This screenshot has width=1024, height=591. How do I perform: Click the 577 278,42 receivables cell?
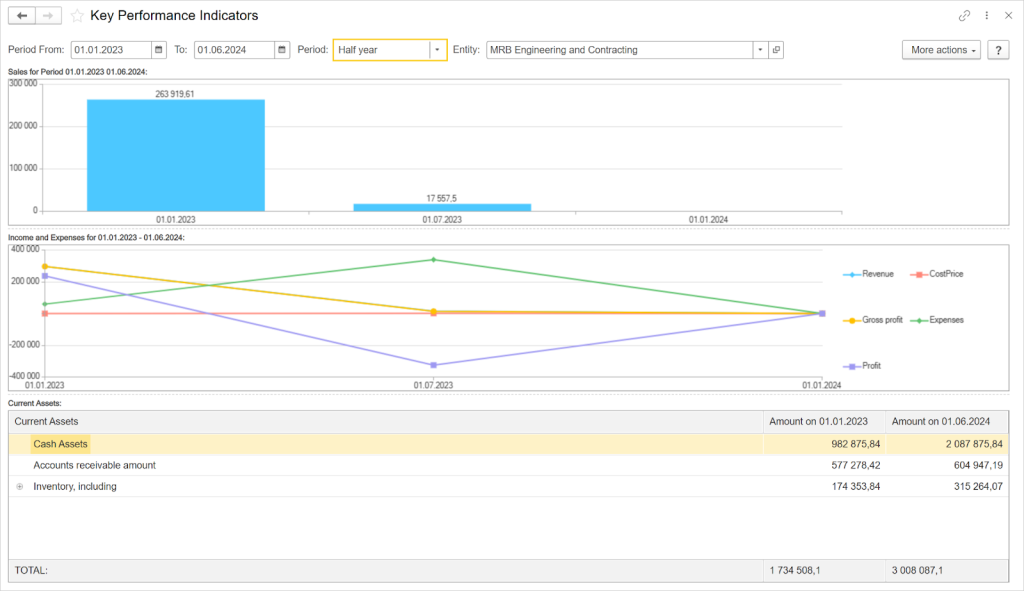[x=824, y=466]
